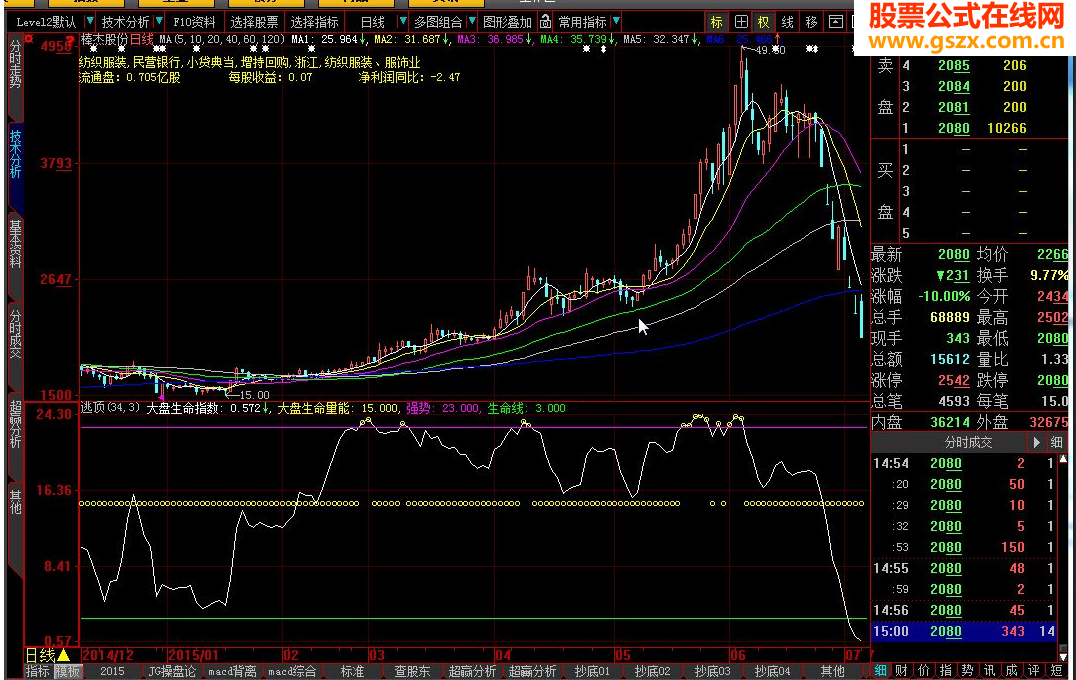Click the 讯 news icon at bottom right

click(988, 670)
